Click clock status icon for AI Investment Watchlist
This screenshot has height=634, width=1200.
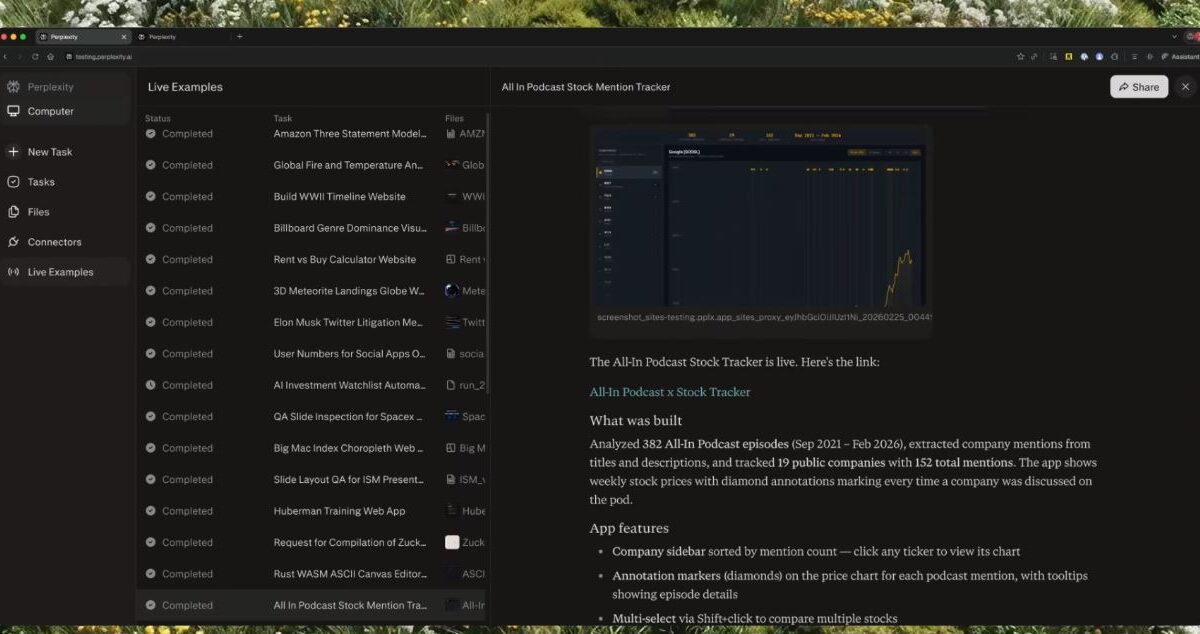pos(151,385)
